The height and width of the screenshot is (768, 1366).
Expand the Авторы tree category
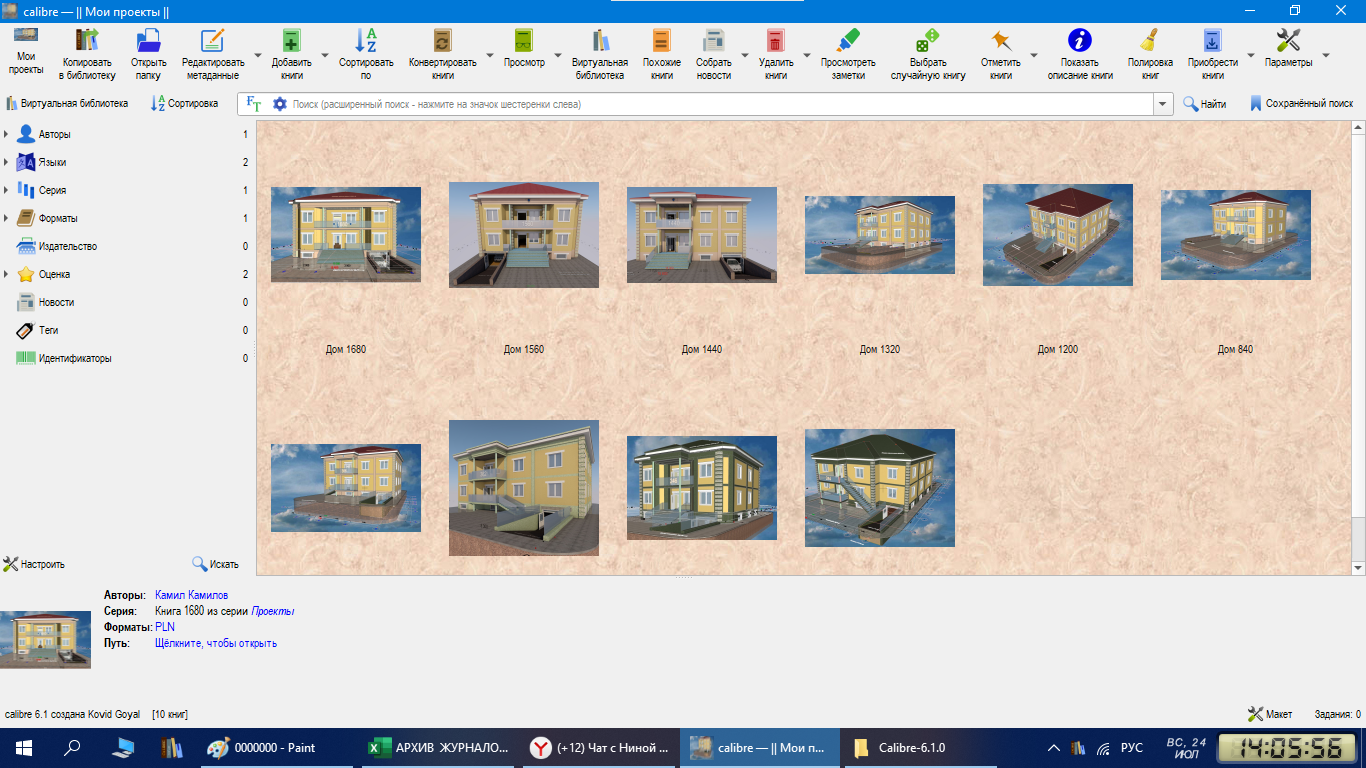click(x=7, y=134)
